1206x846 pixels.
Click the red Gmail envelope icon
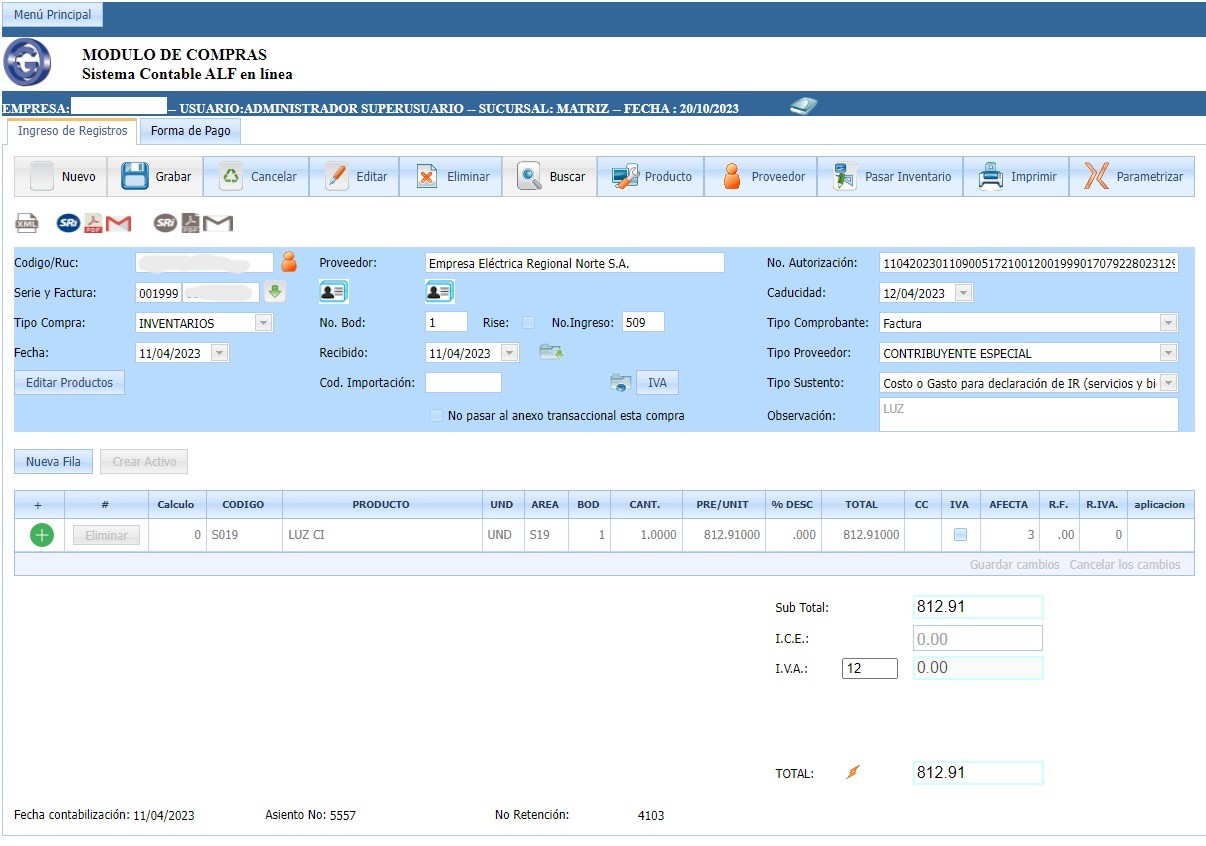pos(119,223)
